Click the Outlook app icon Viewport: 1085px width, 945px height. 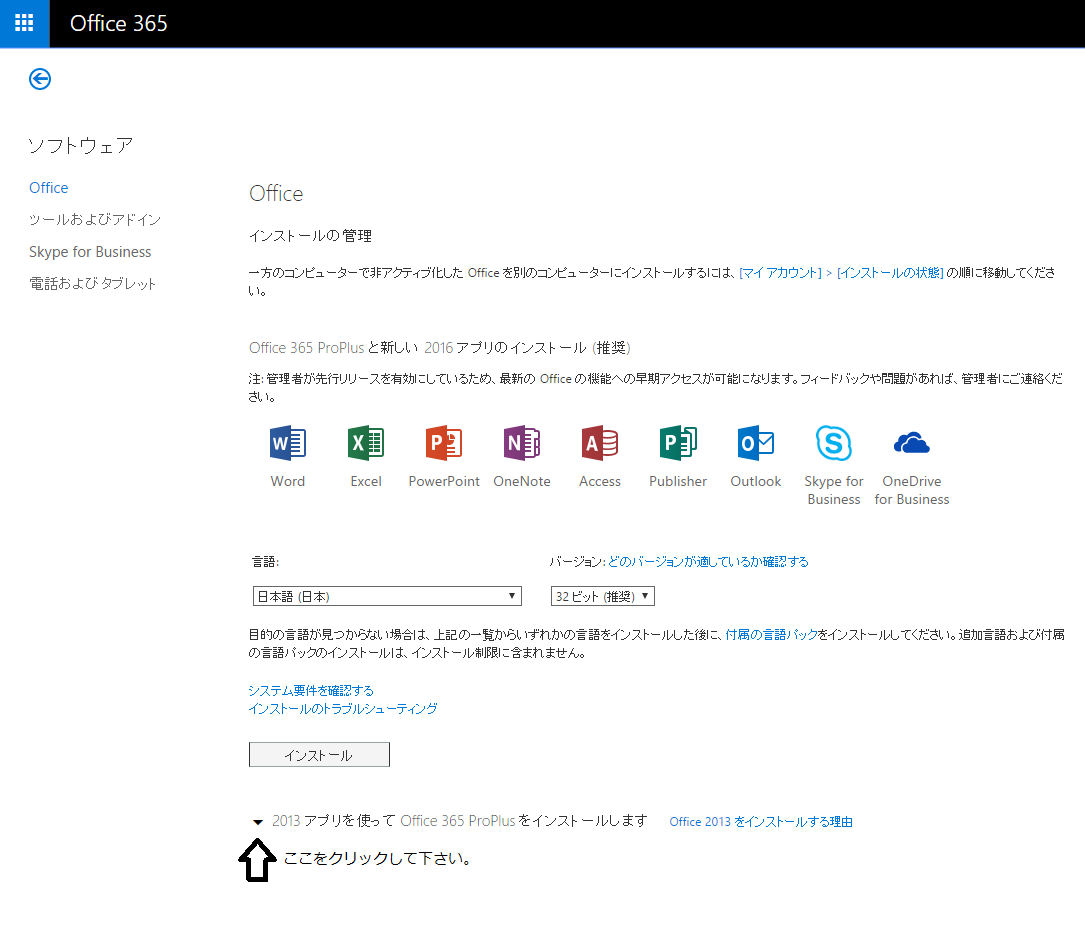tap(756, 443)
